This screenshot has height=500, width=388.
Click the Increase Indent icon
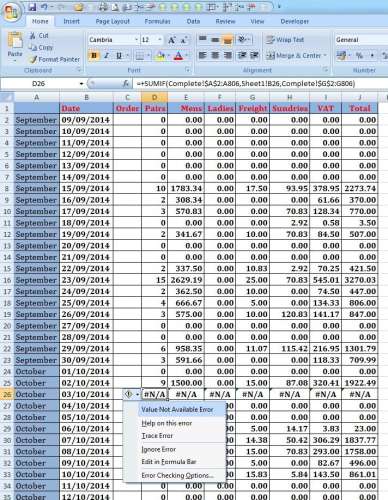point(254,55)
